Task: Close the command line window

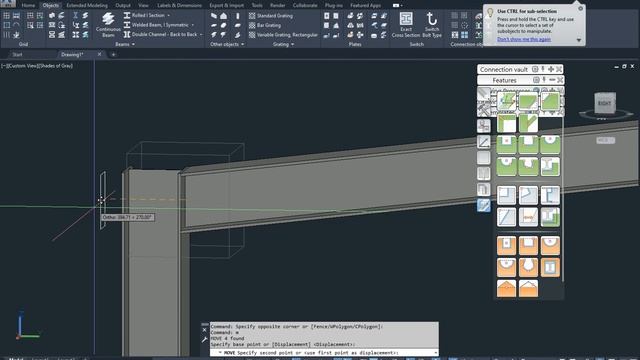Action: click(x=204, y=330)
